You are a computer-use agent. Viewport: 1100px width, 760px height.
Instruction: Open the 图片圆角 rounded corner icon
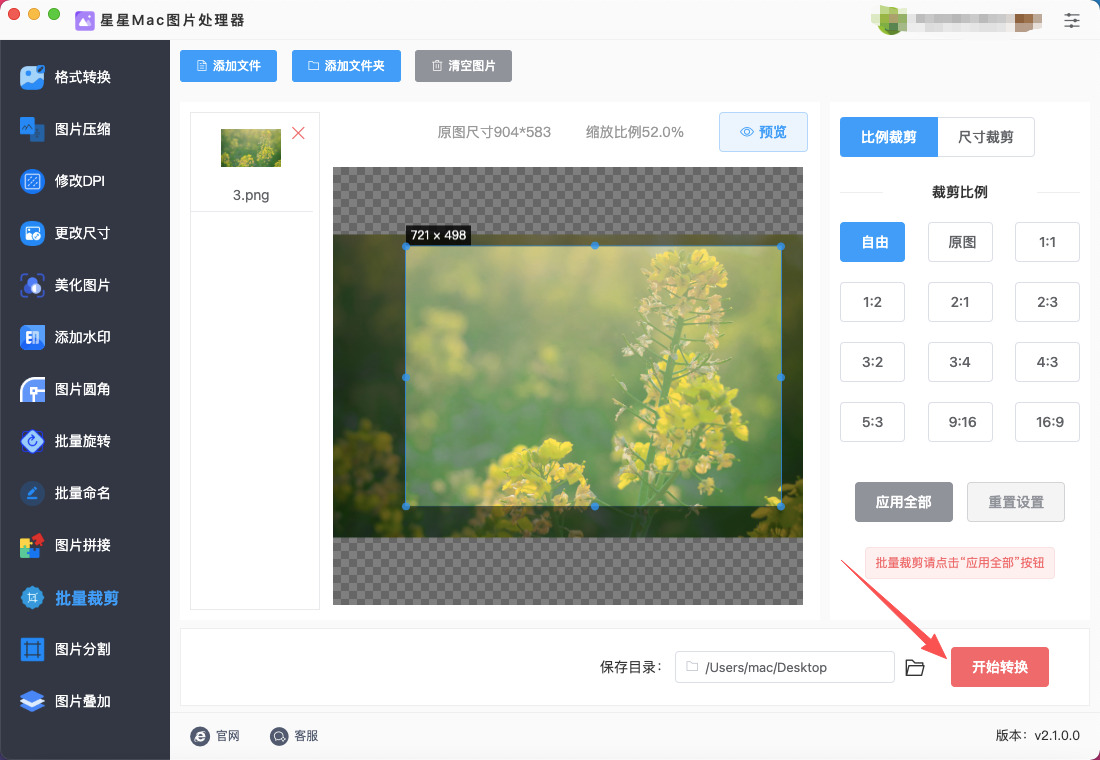pyautogui.click(x=32, y=389)
